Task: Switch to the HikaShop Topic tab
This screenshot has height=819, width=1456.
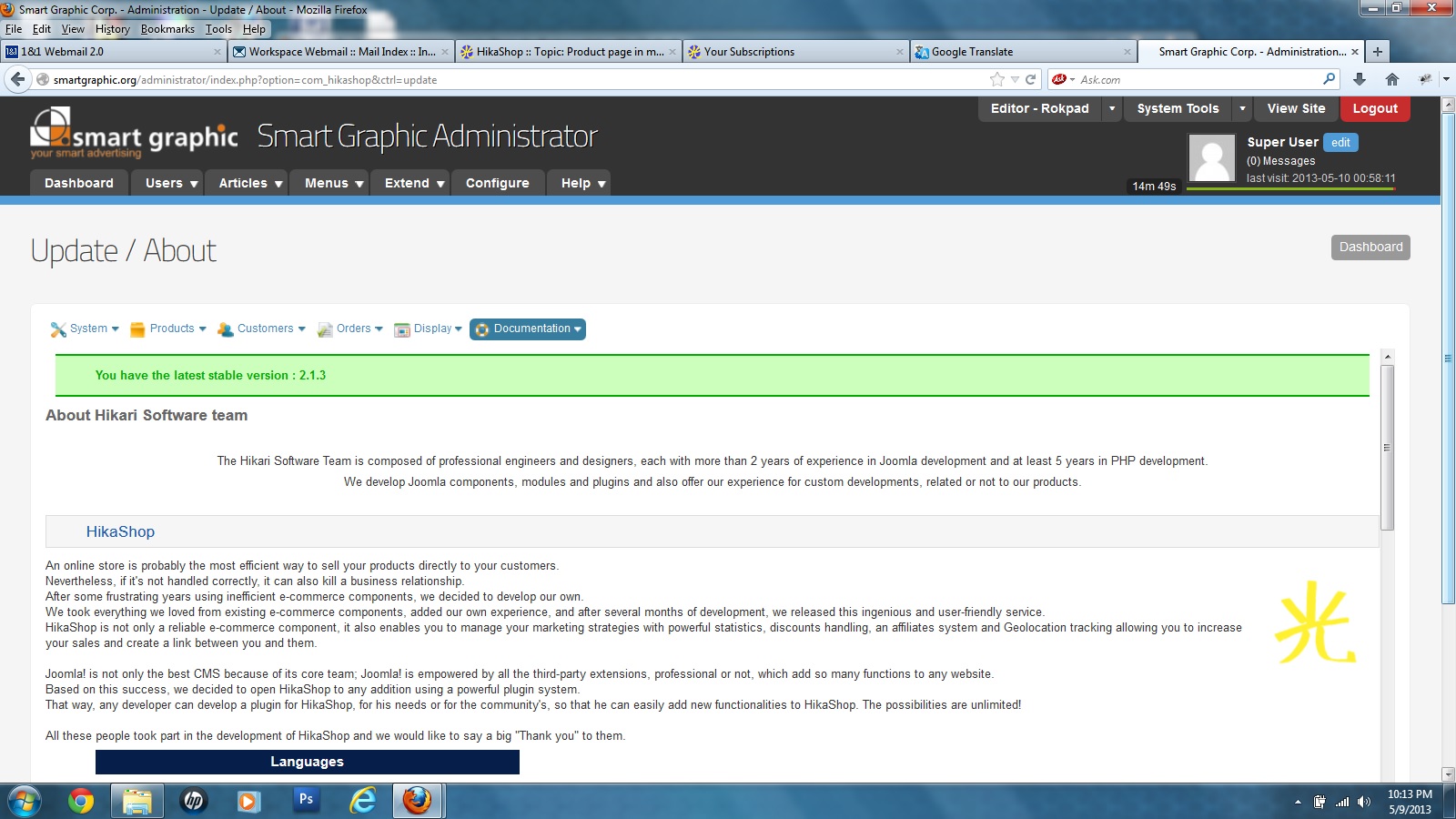Action: (568, 52)
